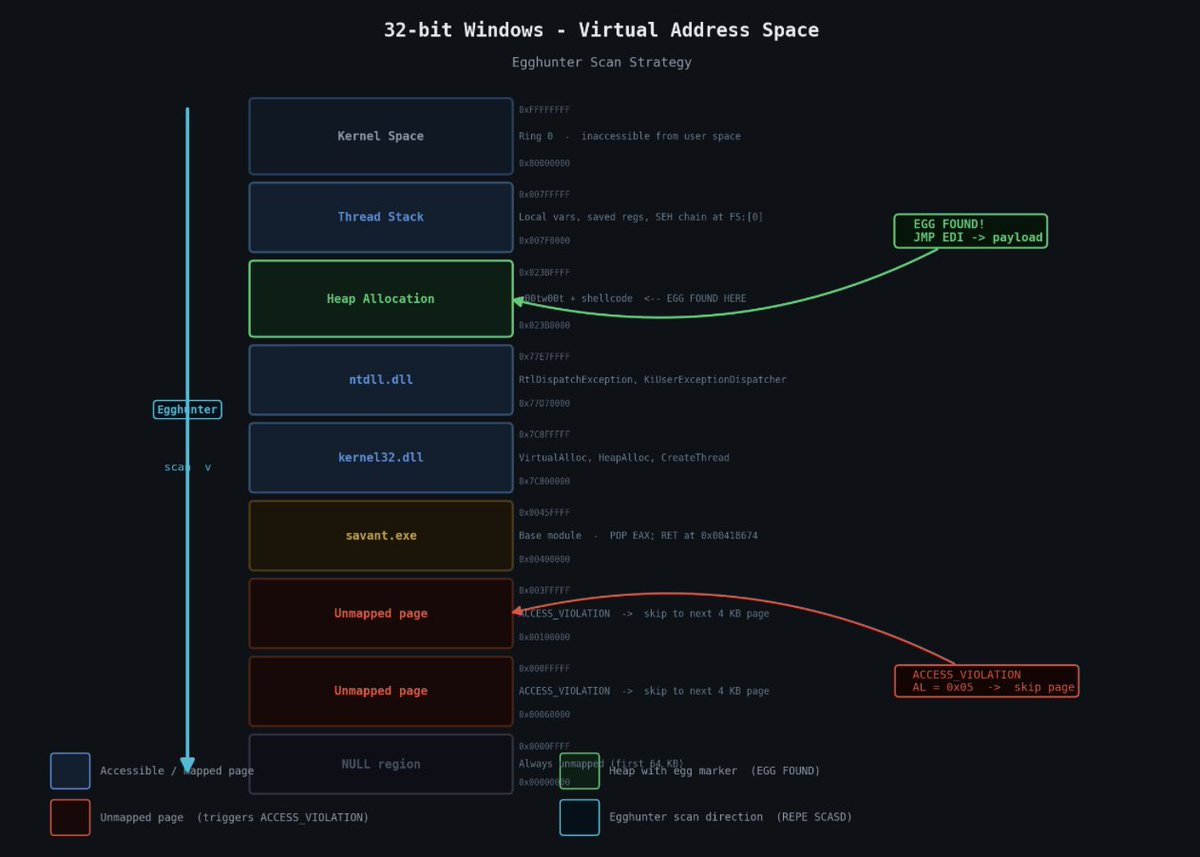Click the EGG FOUND! JMP EDI callout

[971, 231]
